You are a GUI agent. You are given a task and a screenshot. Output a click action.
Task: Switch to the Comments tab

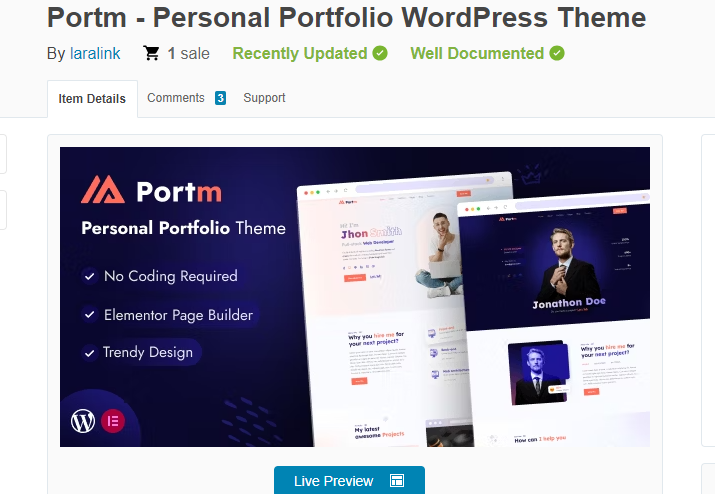click(176, 98)
